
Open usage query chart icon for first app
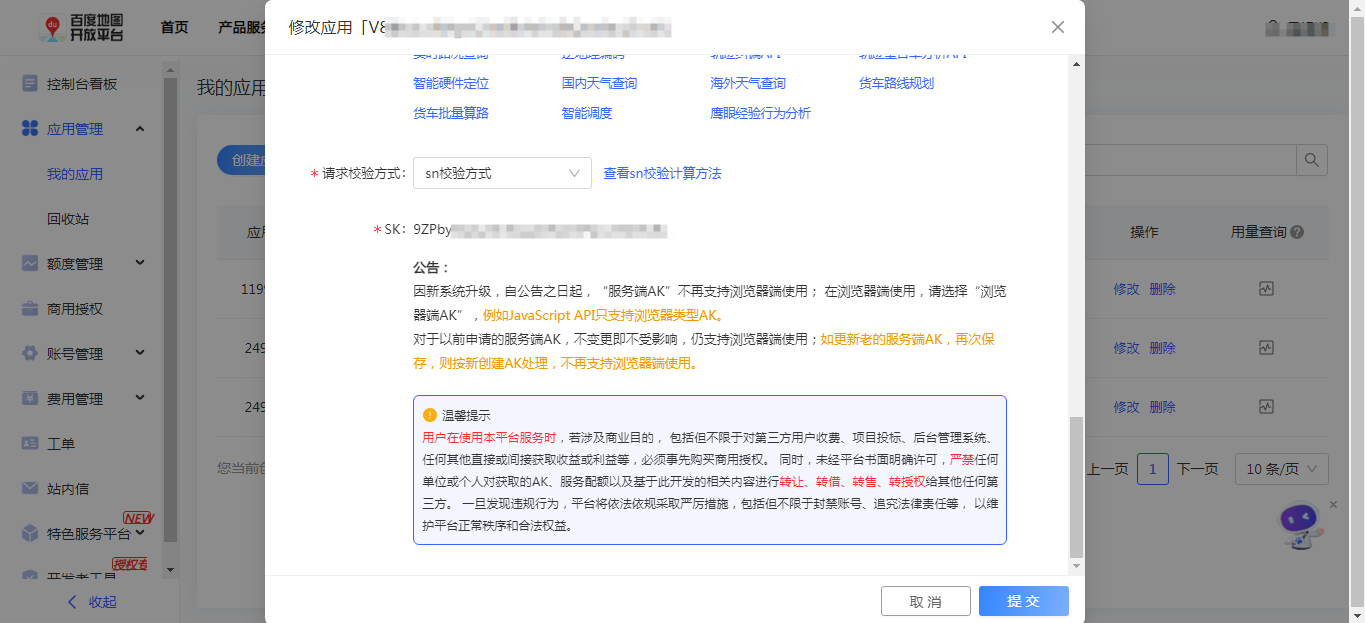[x=1266, y=288]
